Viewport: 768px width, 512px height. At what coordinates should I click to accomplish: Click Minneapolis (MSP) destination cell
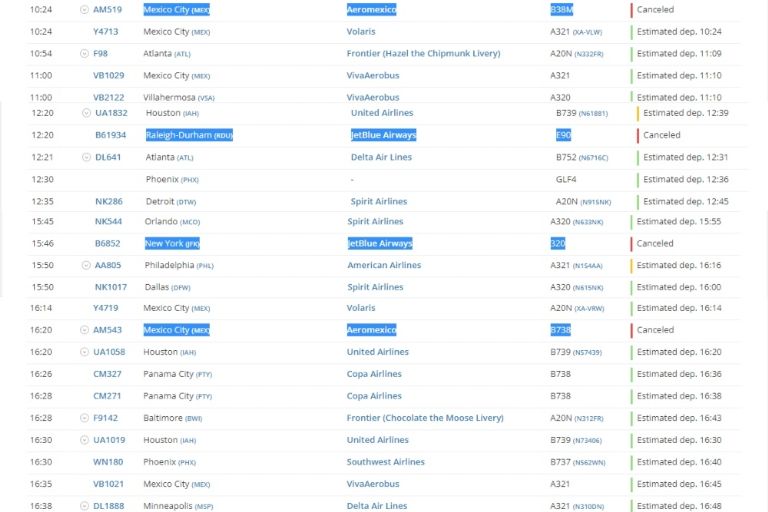click(178, 506)
